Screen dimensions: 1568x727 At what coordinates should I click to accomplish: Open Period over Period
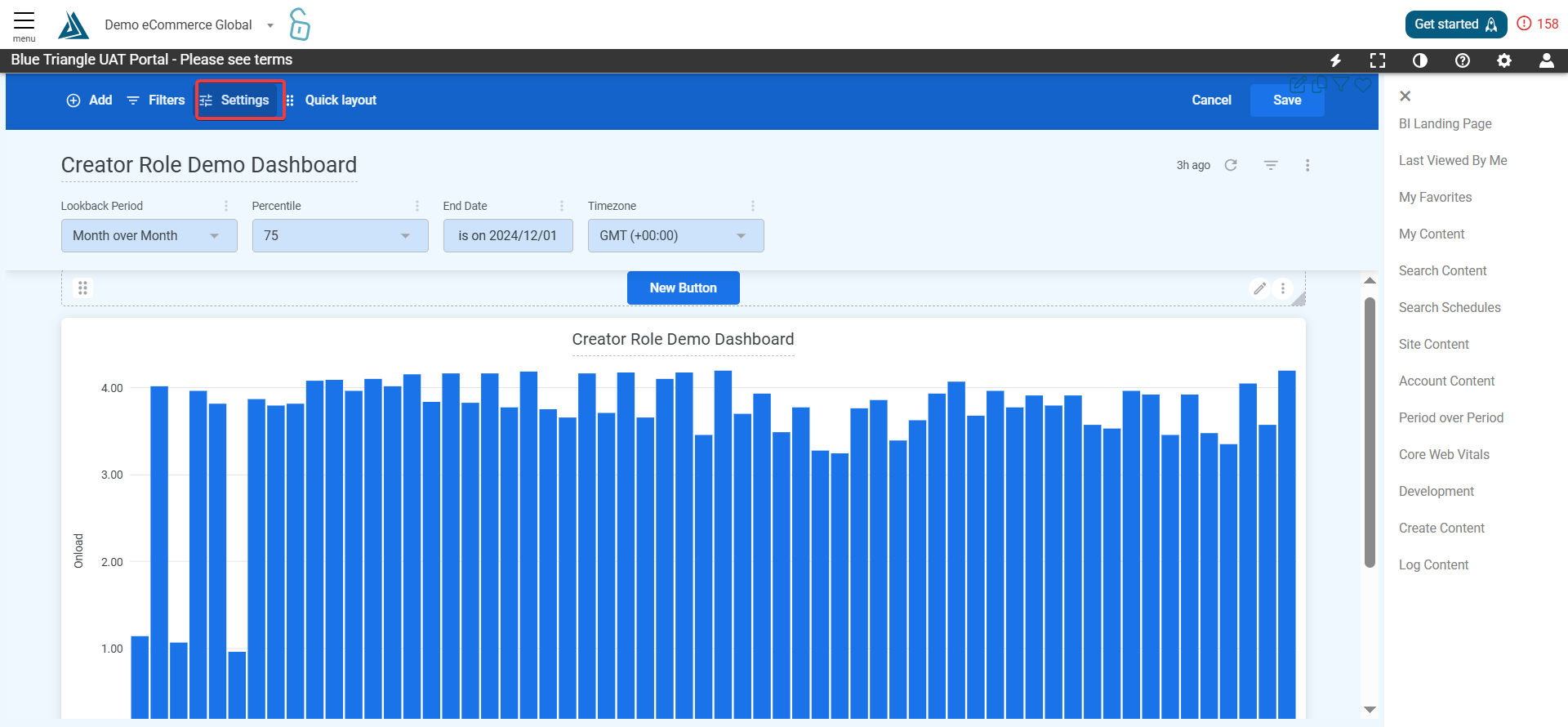tap(1450, 418)
